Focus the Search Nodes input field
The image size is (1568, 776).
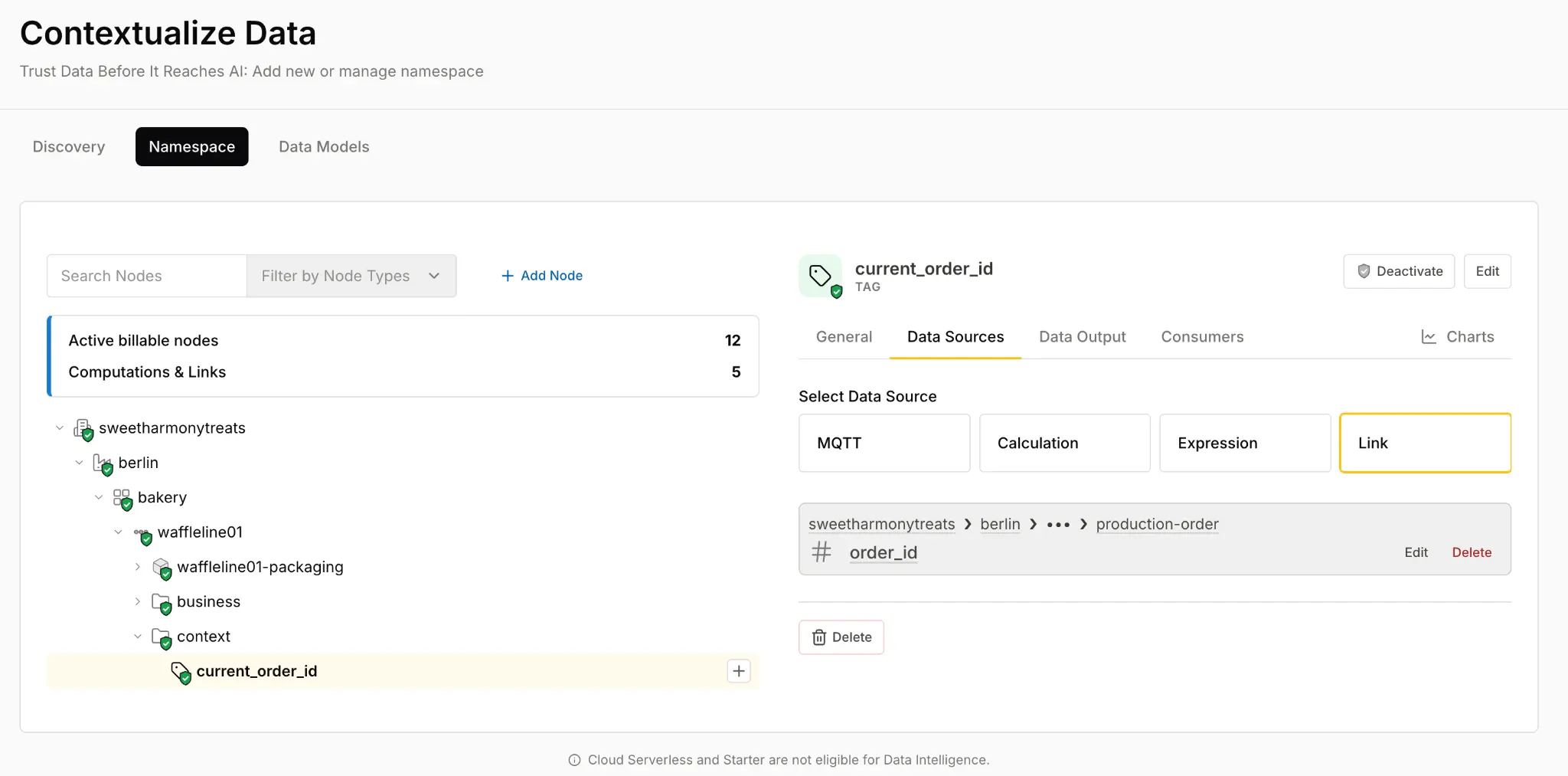[x=147, y=276]
